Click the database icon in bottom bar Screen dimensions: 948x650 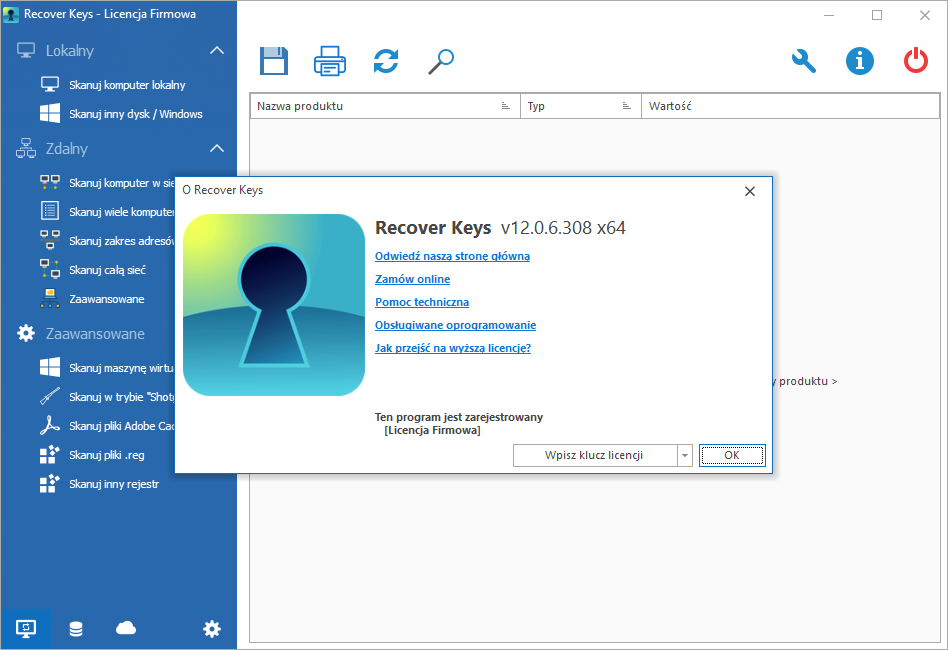point(76,629)
